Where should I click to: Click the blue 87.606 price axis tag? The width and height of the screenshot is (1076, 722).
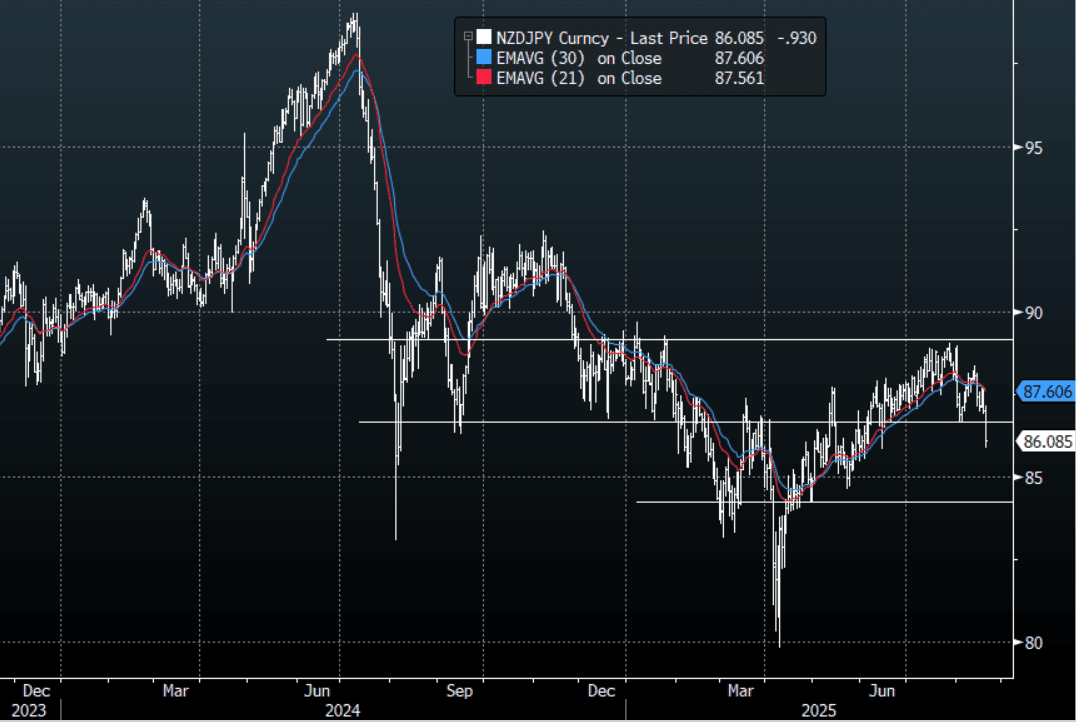click(1045, 391)
